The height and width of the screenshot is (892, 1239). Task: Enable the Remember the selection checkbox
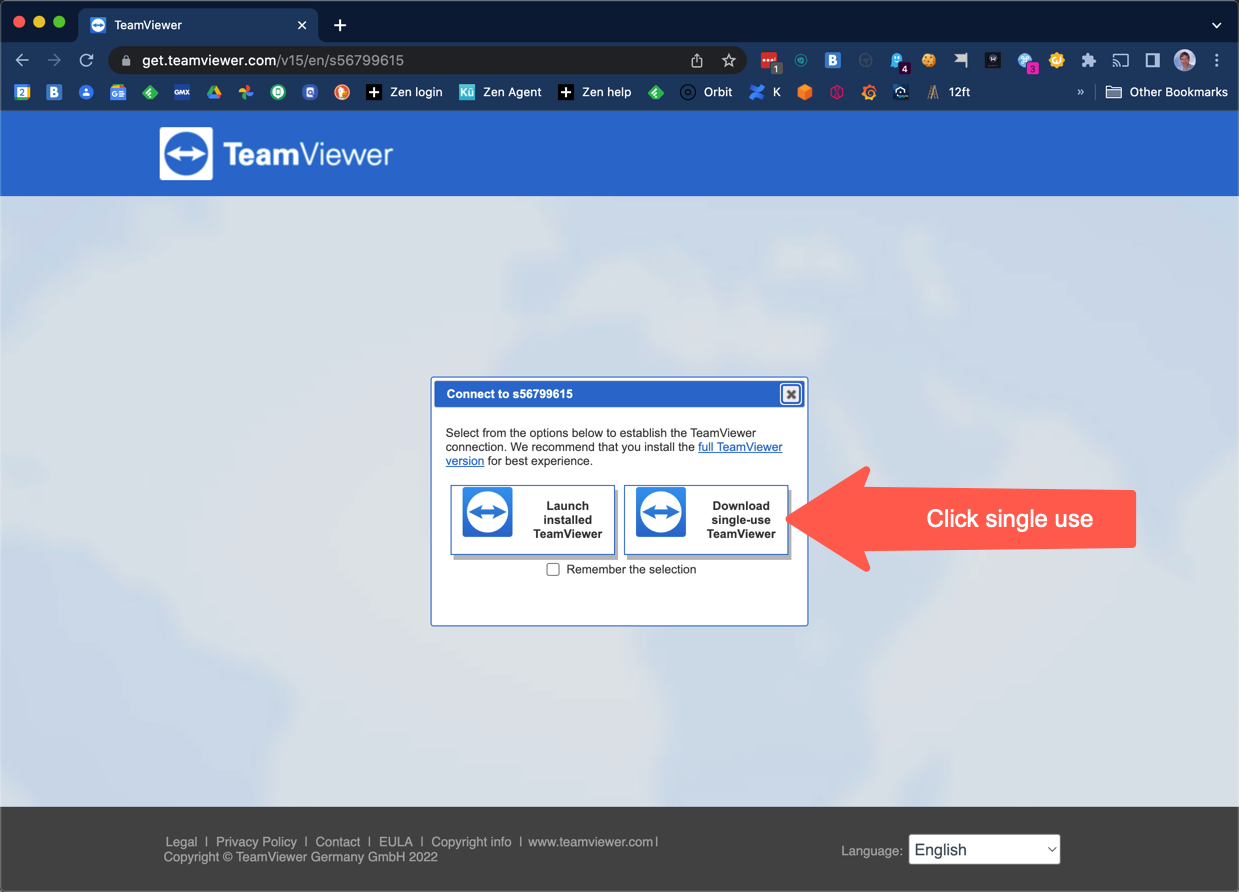553,570
